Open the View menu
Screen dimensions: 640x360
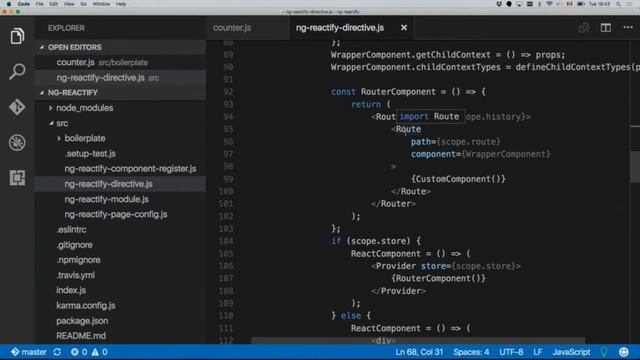69,4
